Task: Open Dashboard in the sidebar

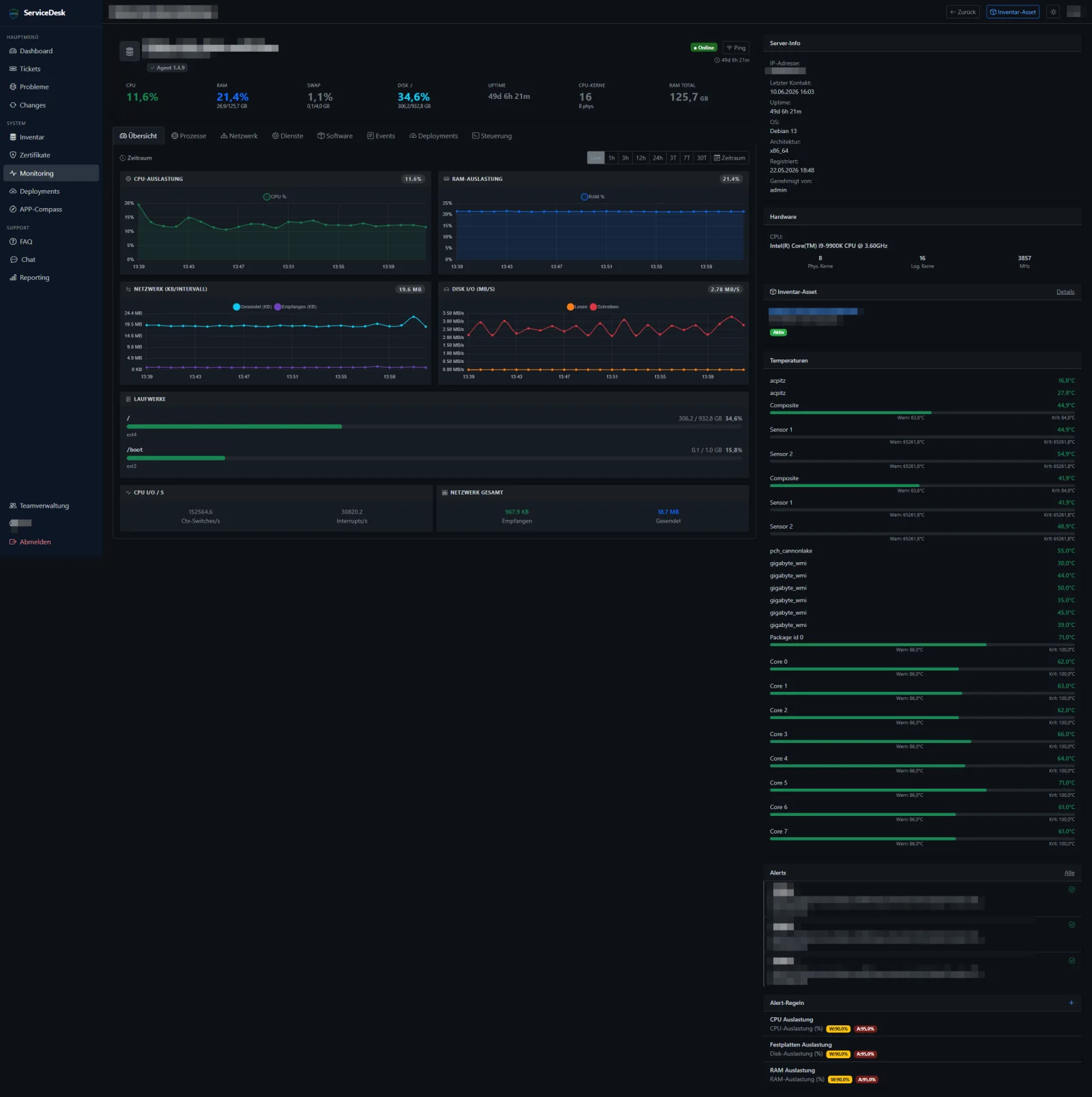Action: 51,51
